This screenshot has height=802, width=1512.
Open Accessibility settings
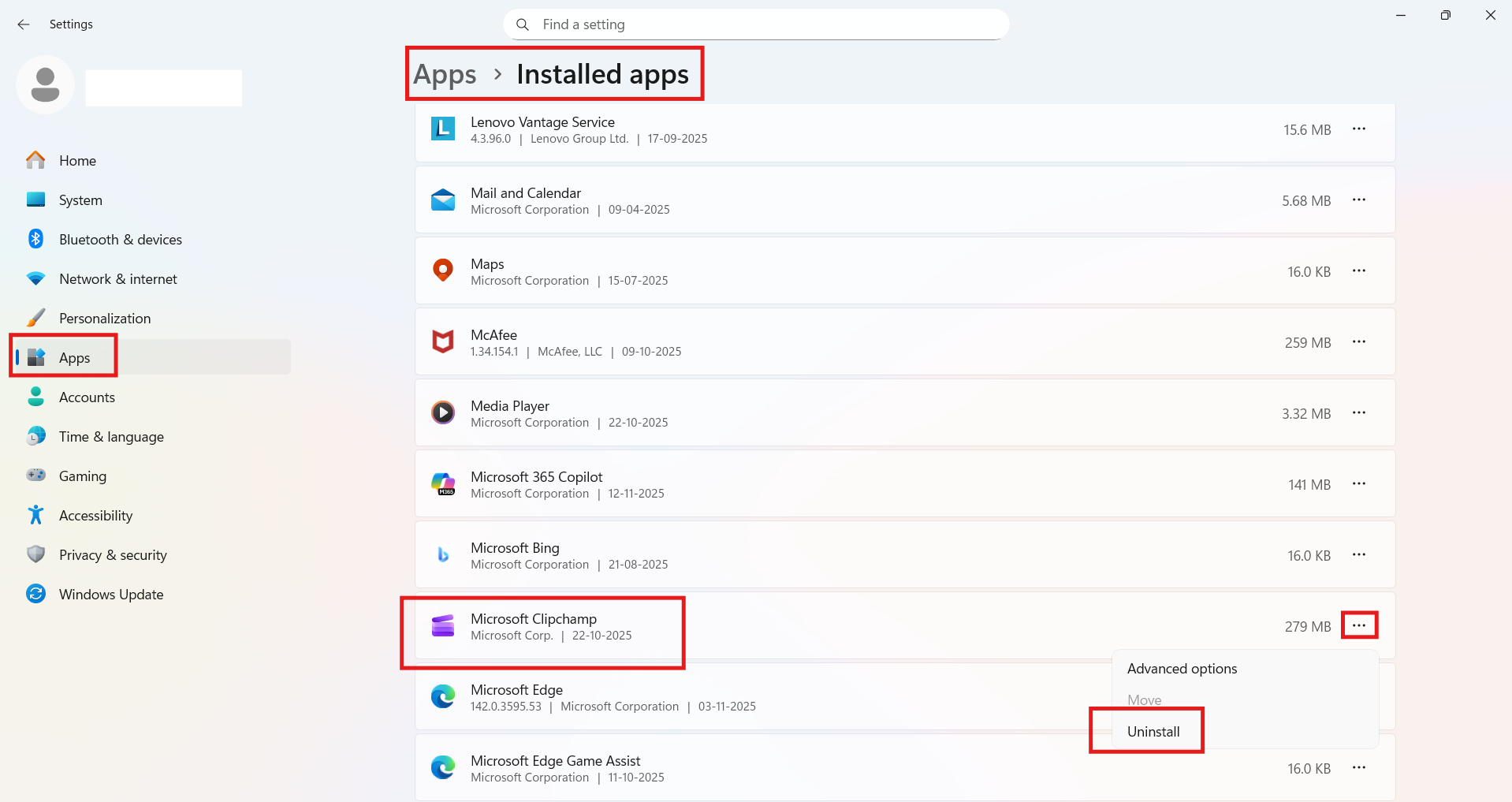pos(95,515)
